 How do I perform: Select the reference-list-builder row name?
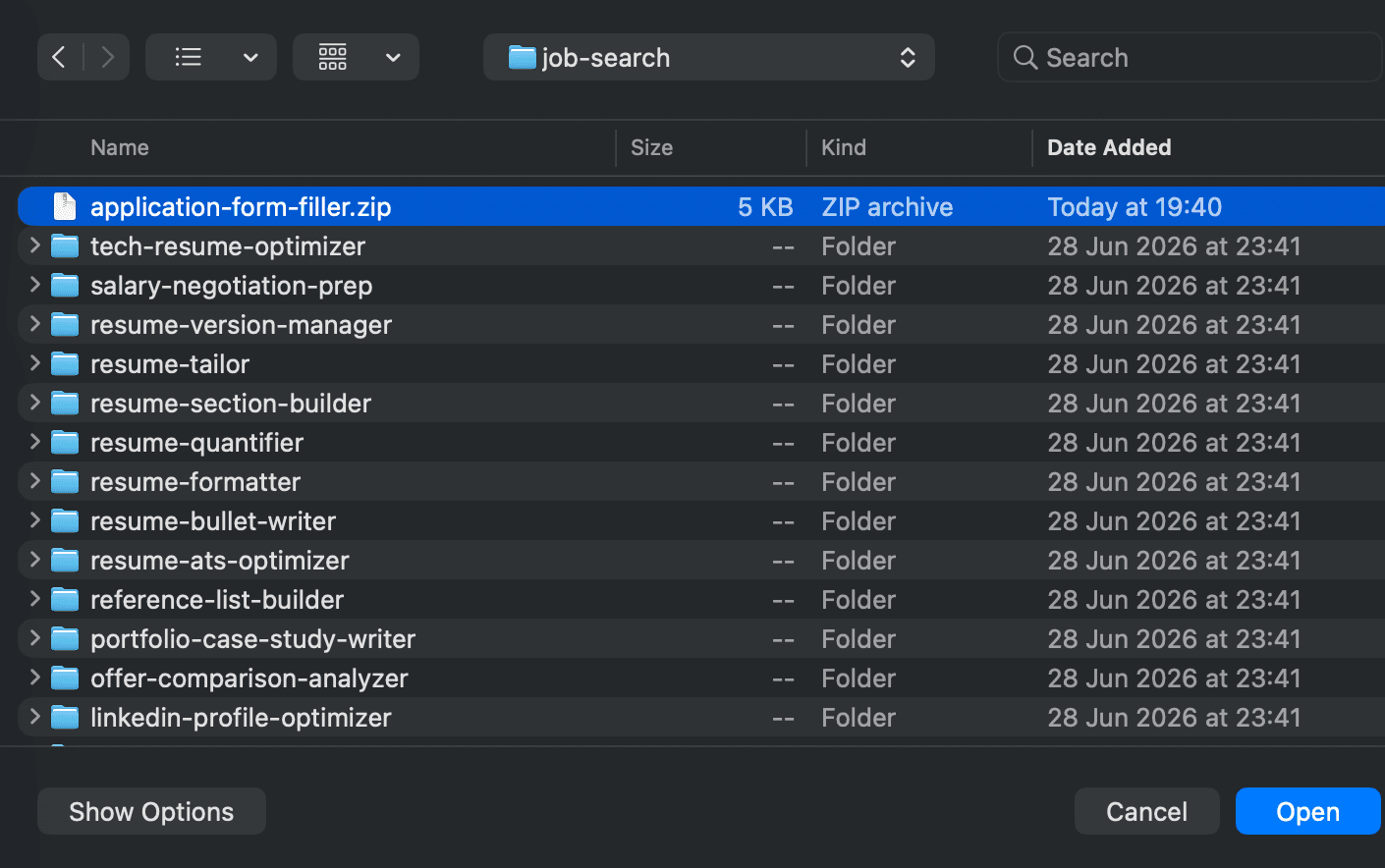(x=217, y=600)
